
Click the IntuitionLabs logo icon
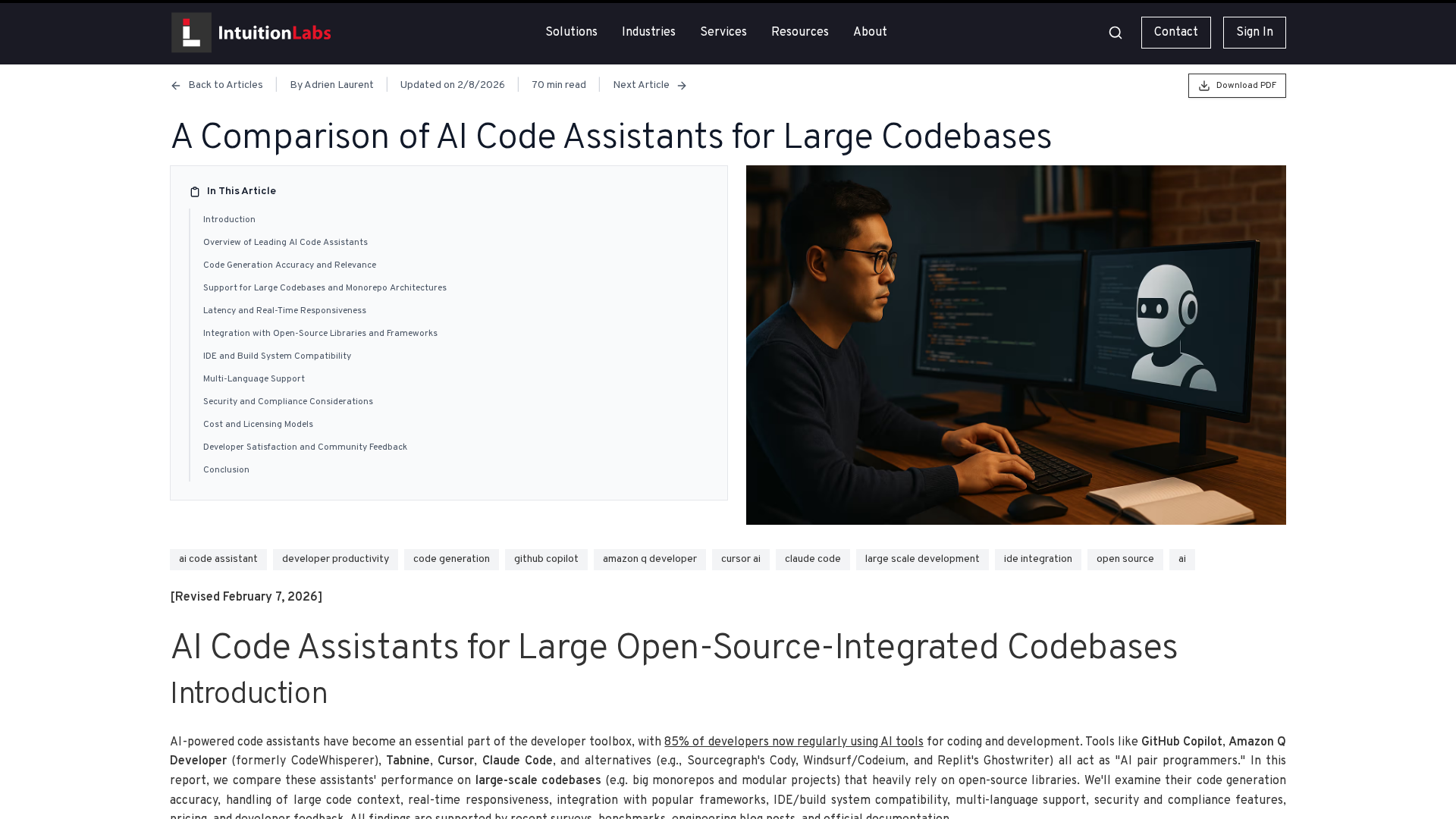tap(191, 33)
